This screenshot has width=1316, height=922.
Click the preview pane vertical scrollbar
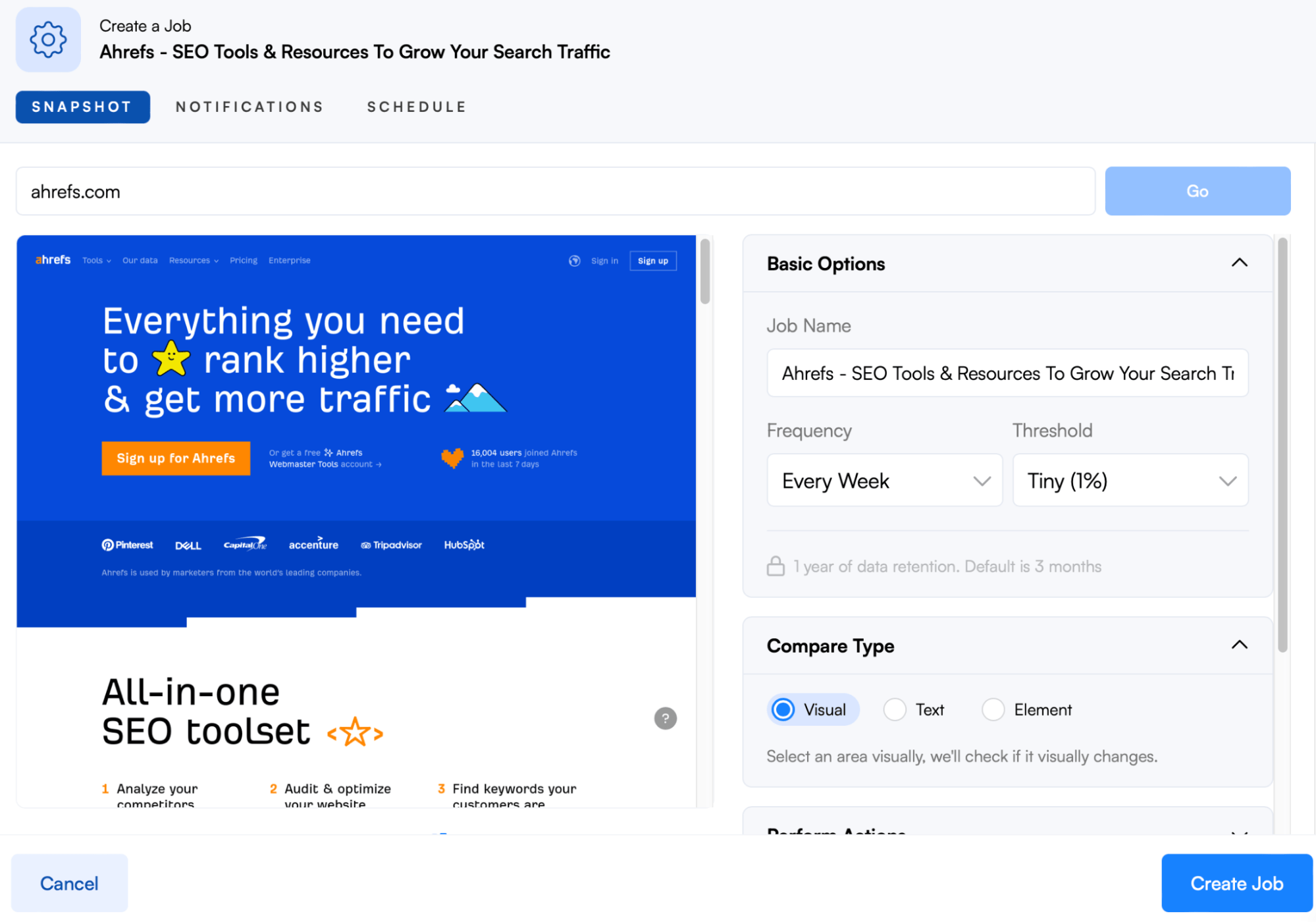[x=704, y=271]
